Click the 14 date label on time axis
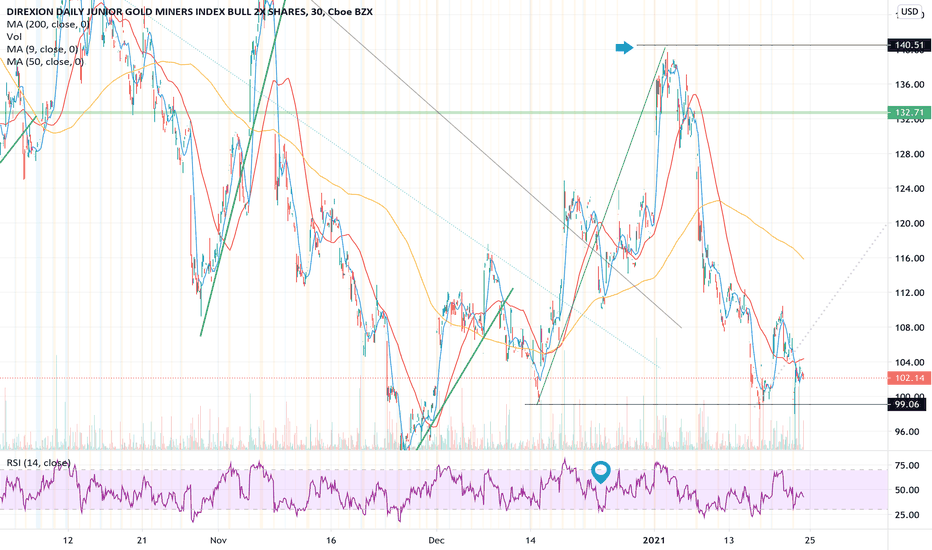Image resolution: width=932 pixels, height=550 pixels. [x=531, y=540]
